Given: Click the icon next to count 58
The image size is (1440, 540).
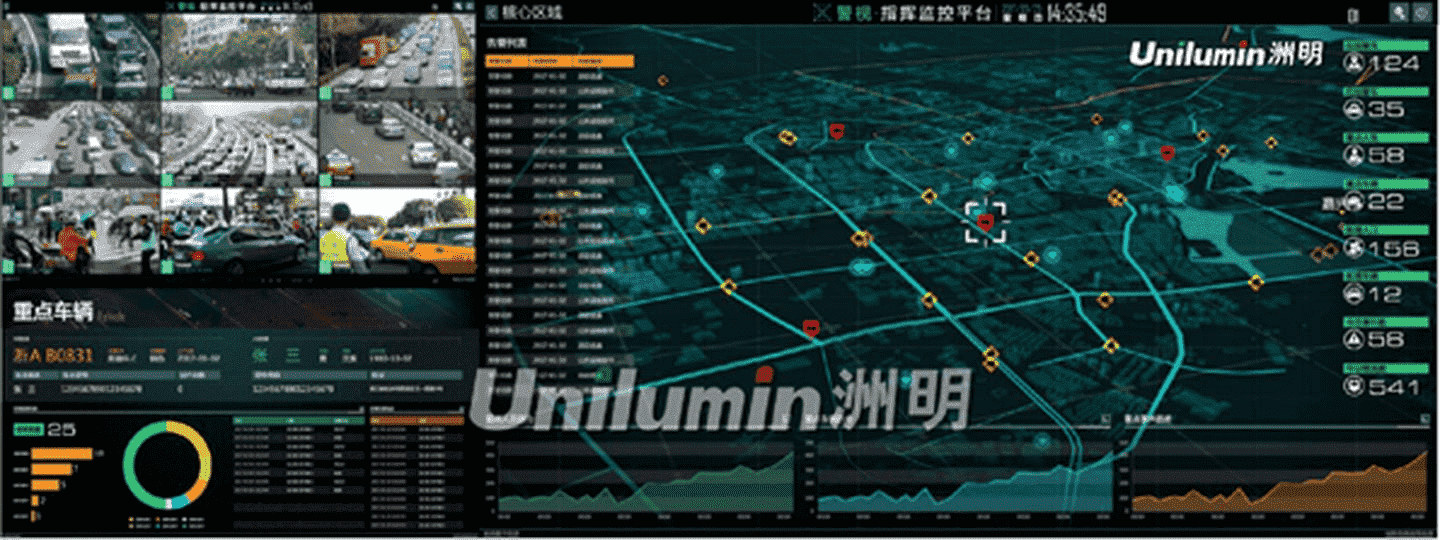Looking at the screenshot, I should pos(1355,156).
